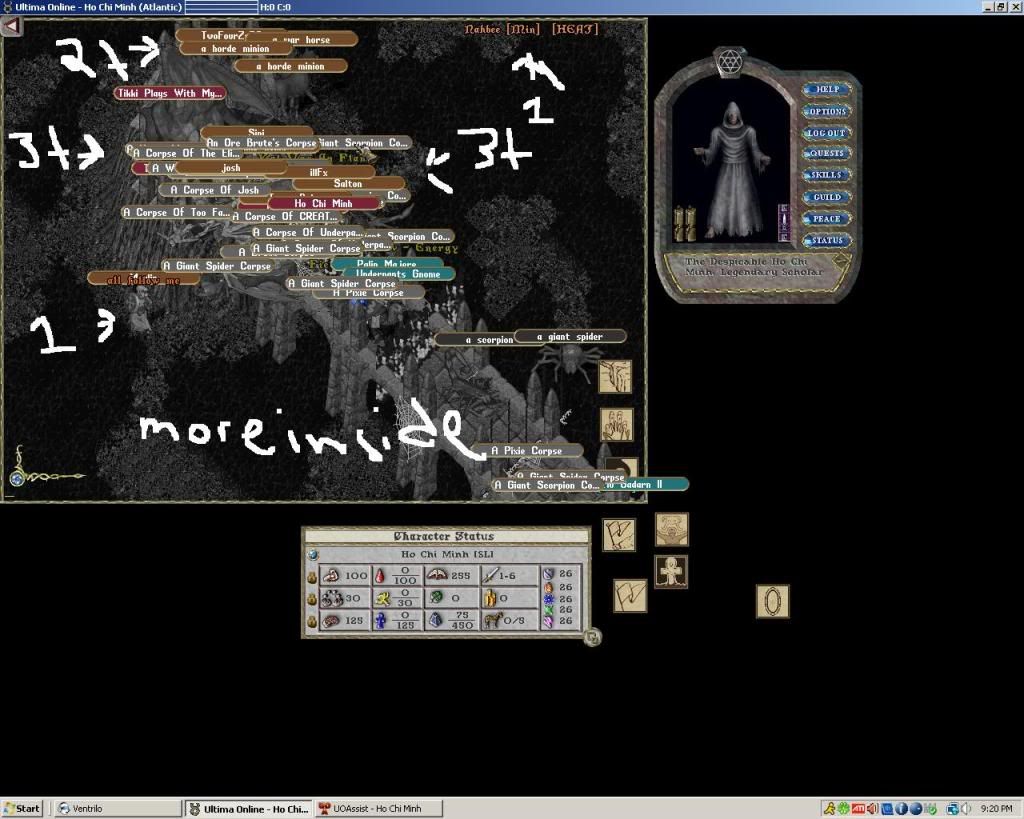Viewport: 1024px width, 819px height.
Task: Click the 'Undernants Gnome' teal name bar
Action: (397, 274)
